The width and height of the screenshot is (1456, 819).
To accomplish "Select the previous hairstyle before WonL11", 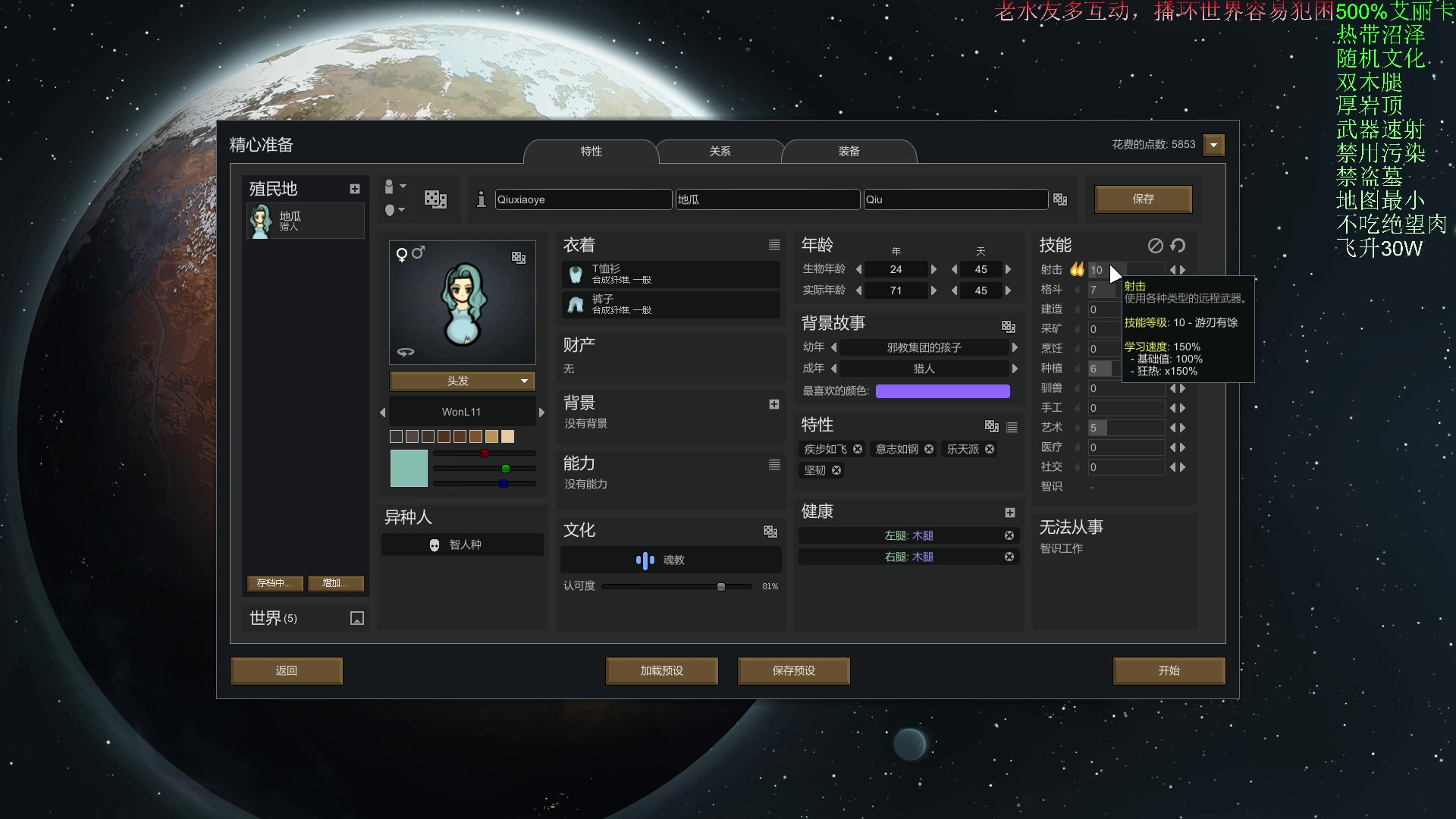I will point(382,413).
